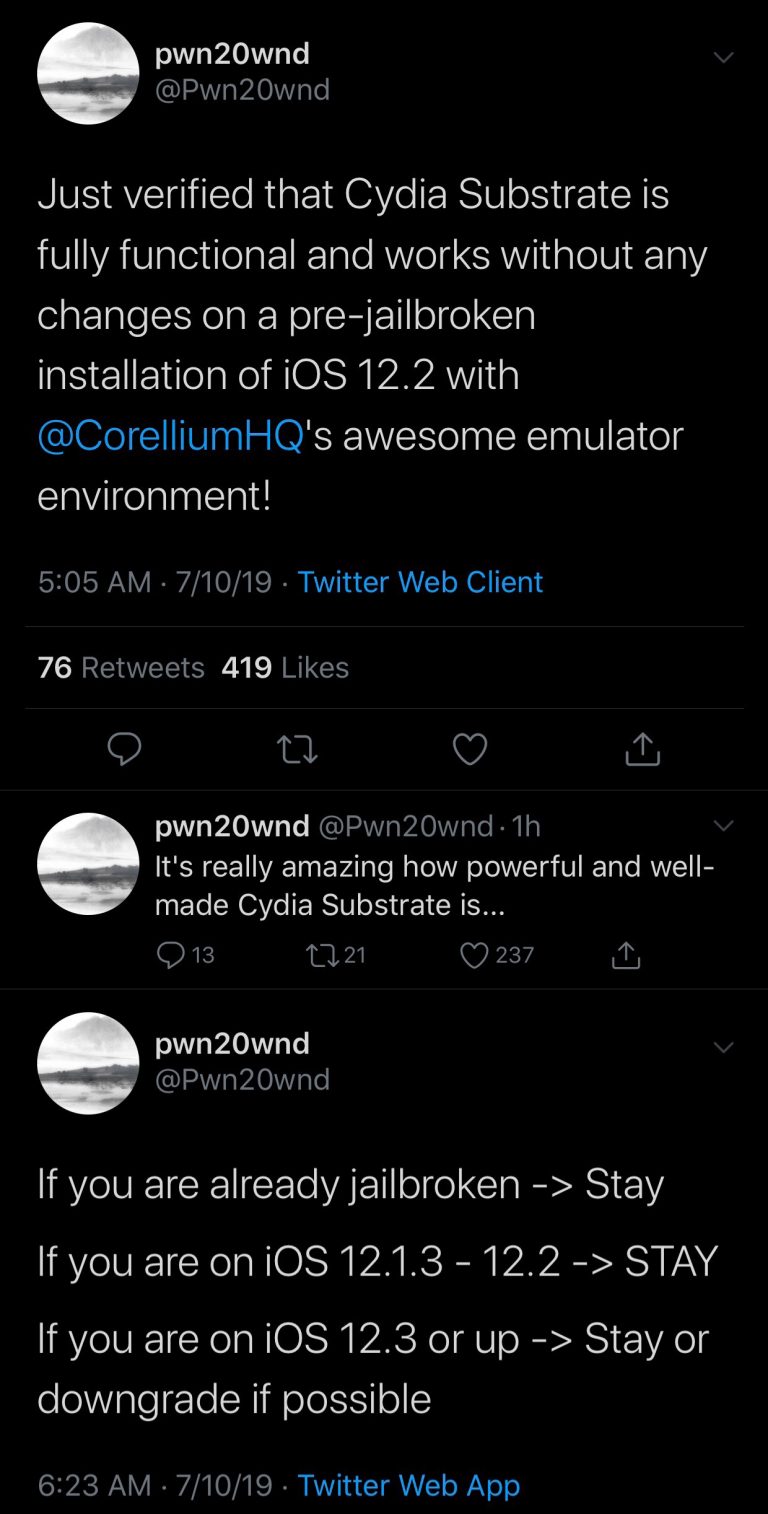Viewport: 768px width, 1514px height.
Task: Open chevron menu on the jailbroken advice tweet
Action: (x=723, y=1047)
